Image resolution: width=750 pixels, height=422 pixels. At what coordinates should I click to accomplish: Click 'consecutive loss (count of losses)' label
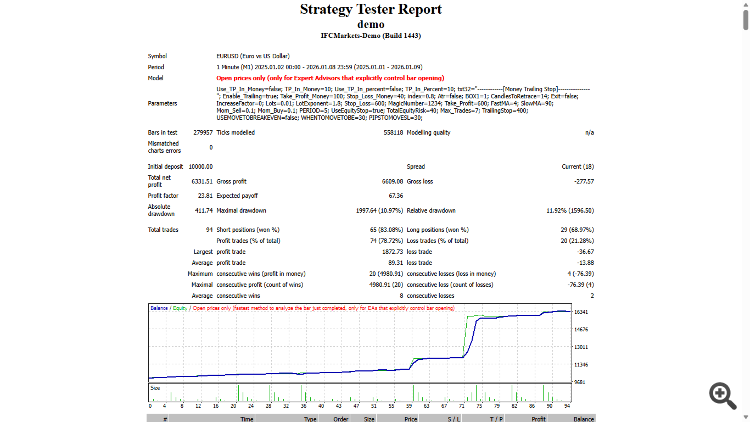(450, 285)
